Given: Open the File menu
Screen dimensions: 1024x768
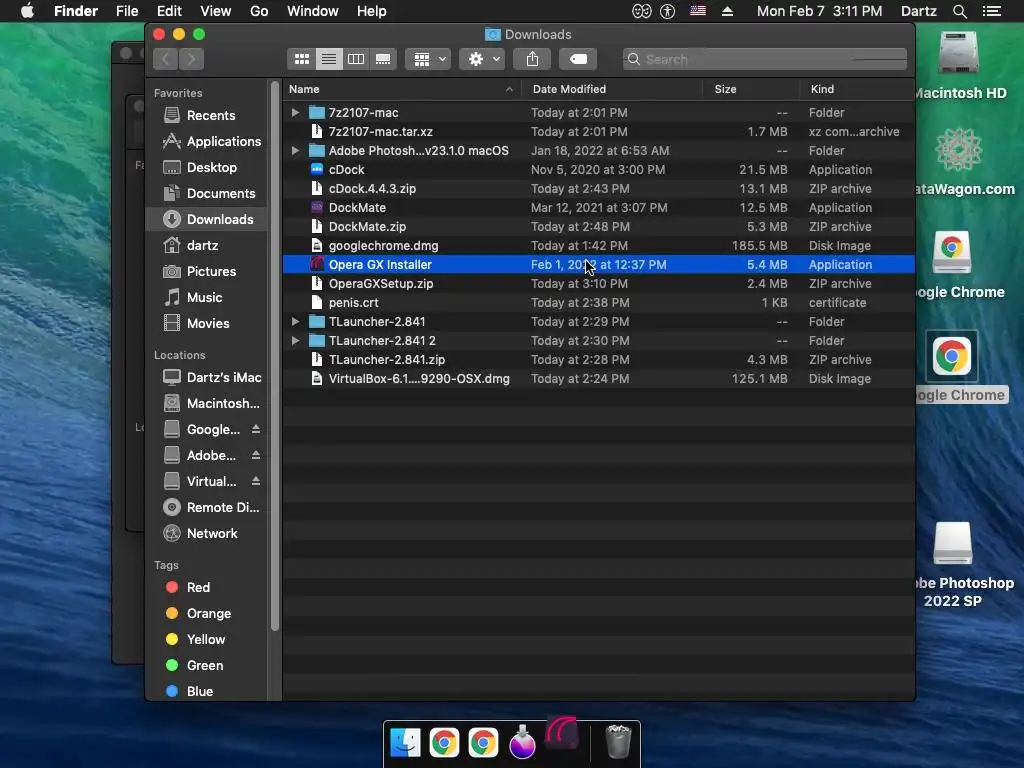Looking at the screenshot, I should (x=127, y=11).
